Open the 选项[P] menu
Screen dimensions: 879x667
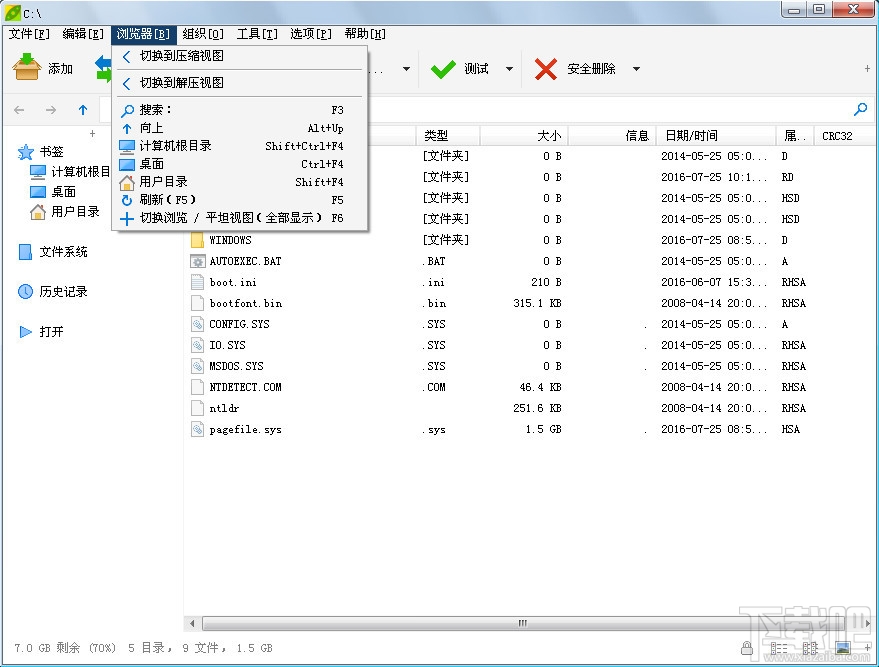coord(311,34)
